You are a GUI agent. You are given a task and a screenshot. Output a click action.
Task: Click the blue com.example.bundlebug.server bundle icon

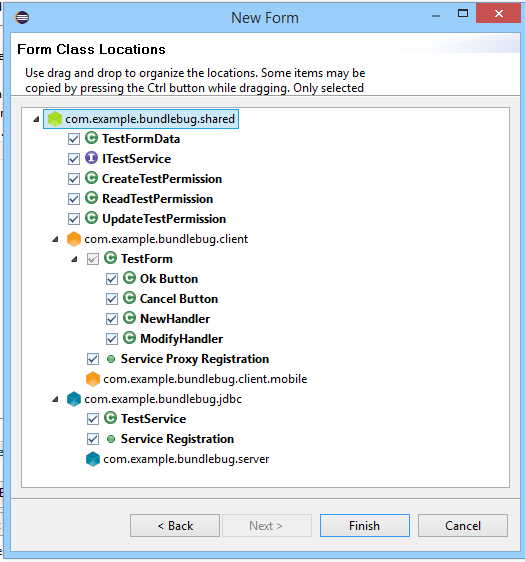click(x=93, y=459)
